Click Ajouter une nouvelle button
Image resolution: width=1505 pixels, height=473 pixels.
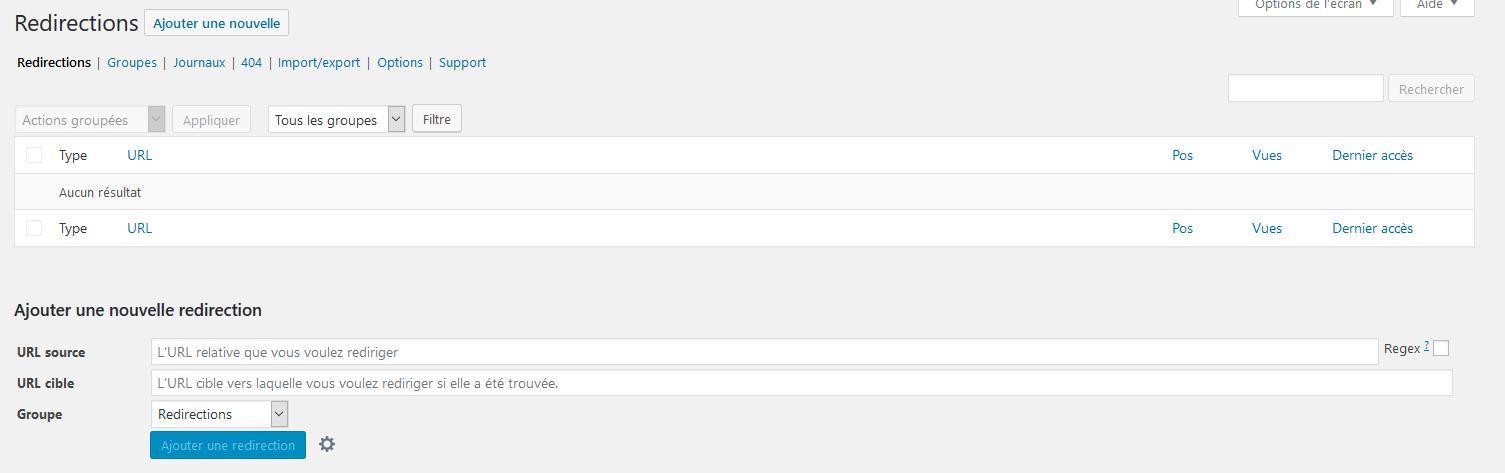pos(217,23)
